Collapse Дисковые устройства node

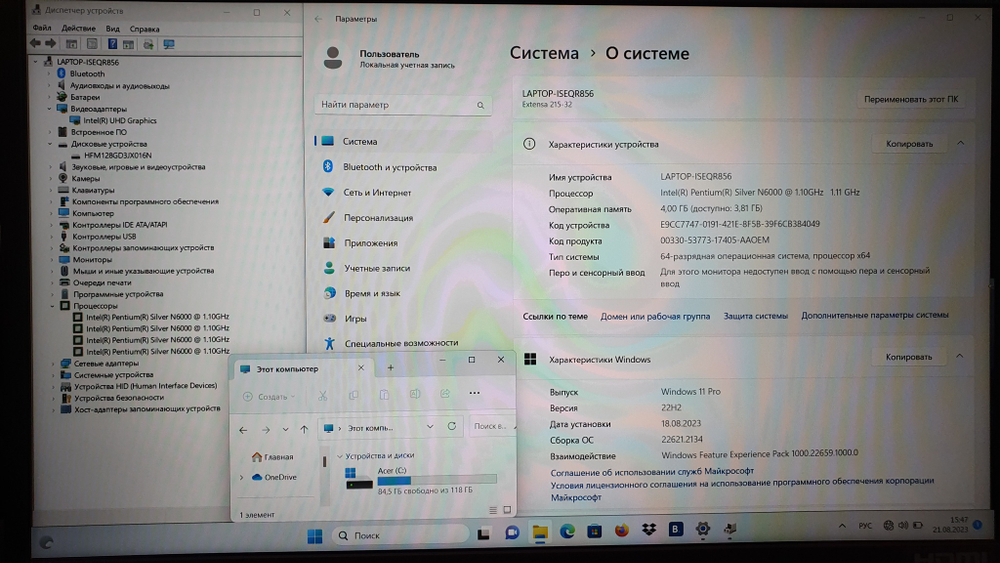click(x=50, y=144)
